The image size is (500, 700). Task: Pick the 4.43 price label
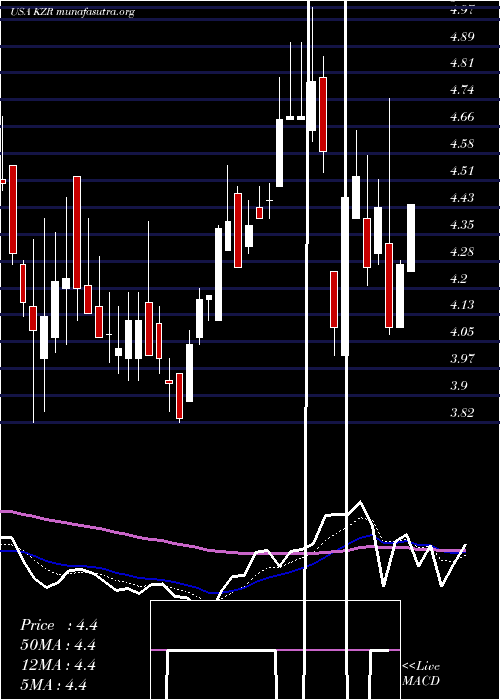tap(462, 197)
